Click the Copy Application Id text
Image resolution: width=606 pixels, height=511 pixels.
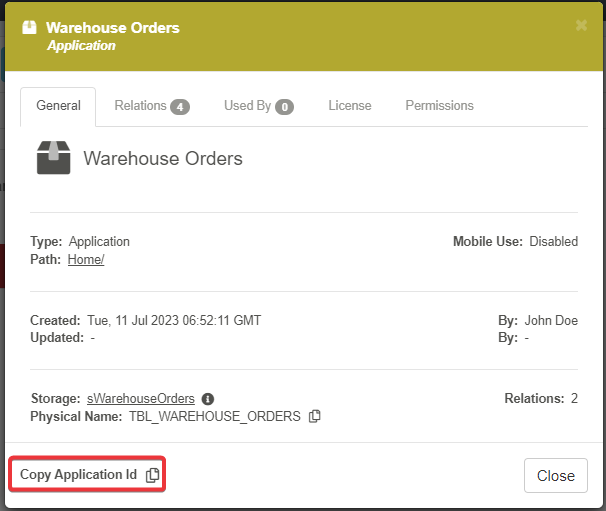point(78,475)
